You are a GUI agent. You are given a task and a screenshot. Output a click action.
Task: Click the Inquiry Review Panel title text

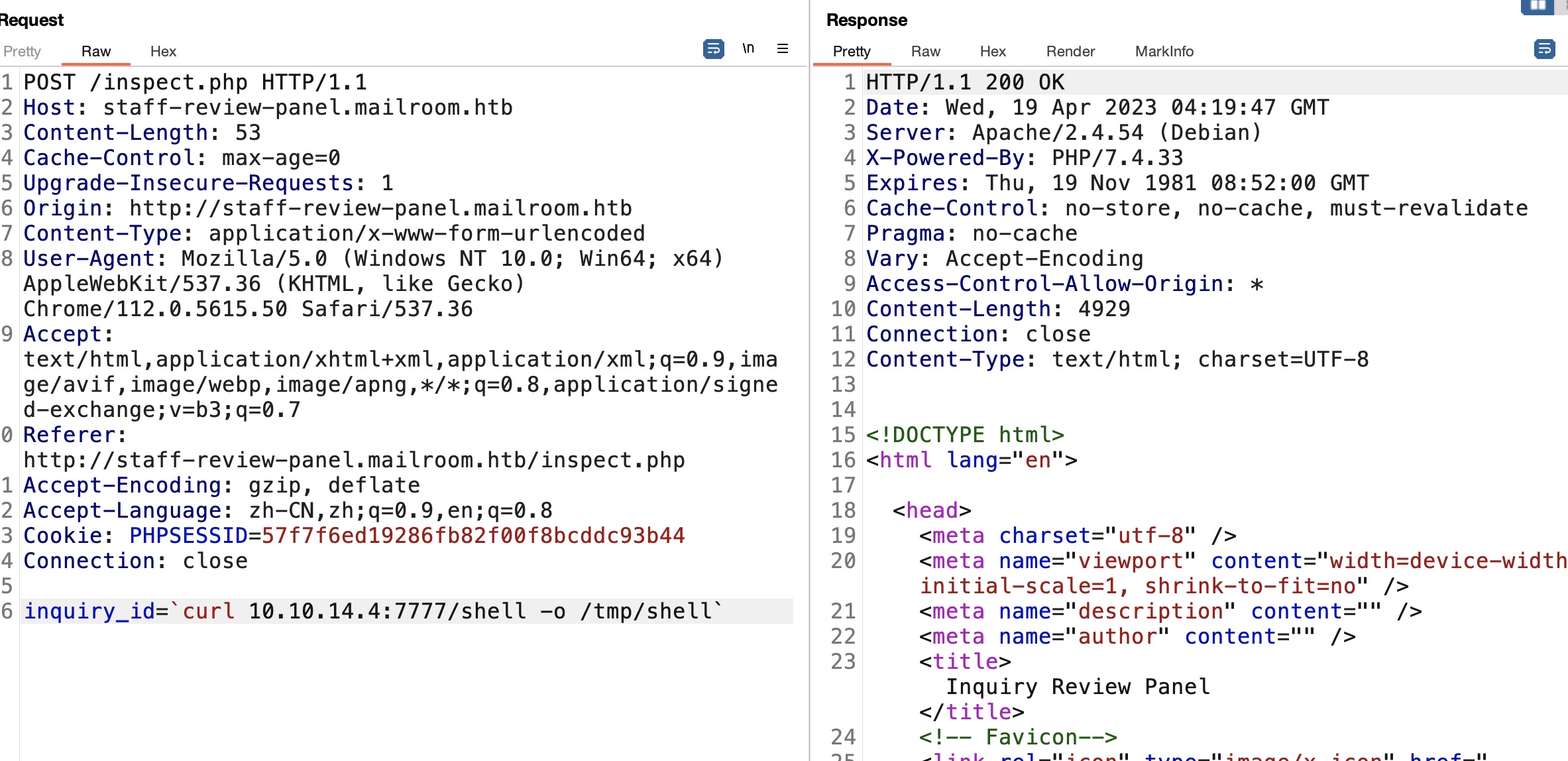click(x=1078, y=687)
